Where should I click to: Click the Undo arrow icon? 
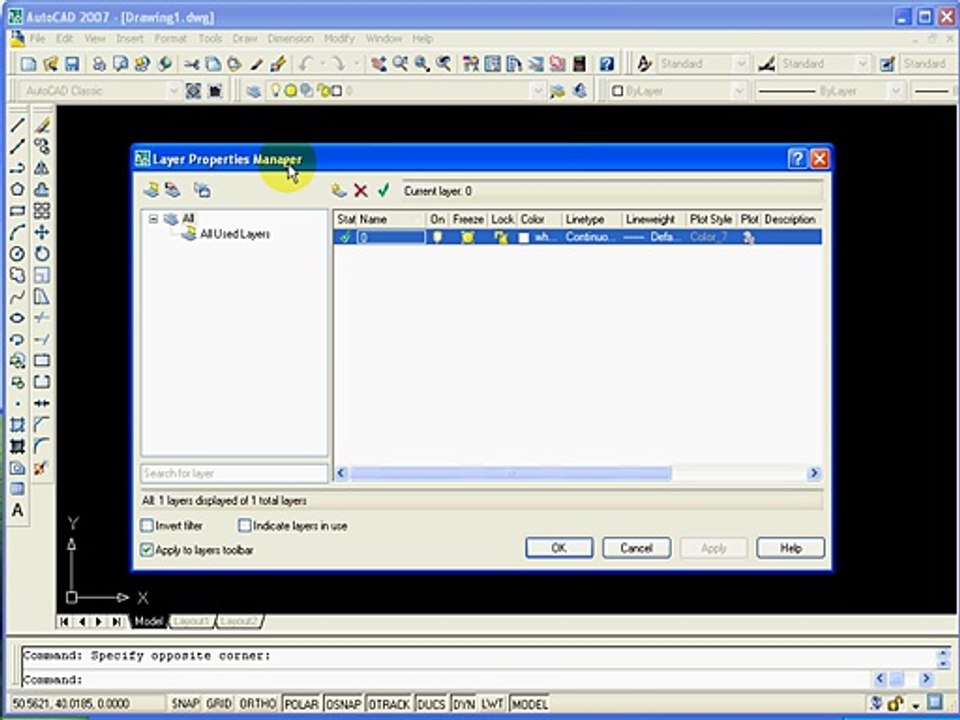306,64
